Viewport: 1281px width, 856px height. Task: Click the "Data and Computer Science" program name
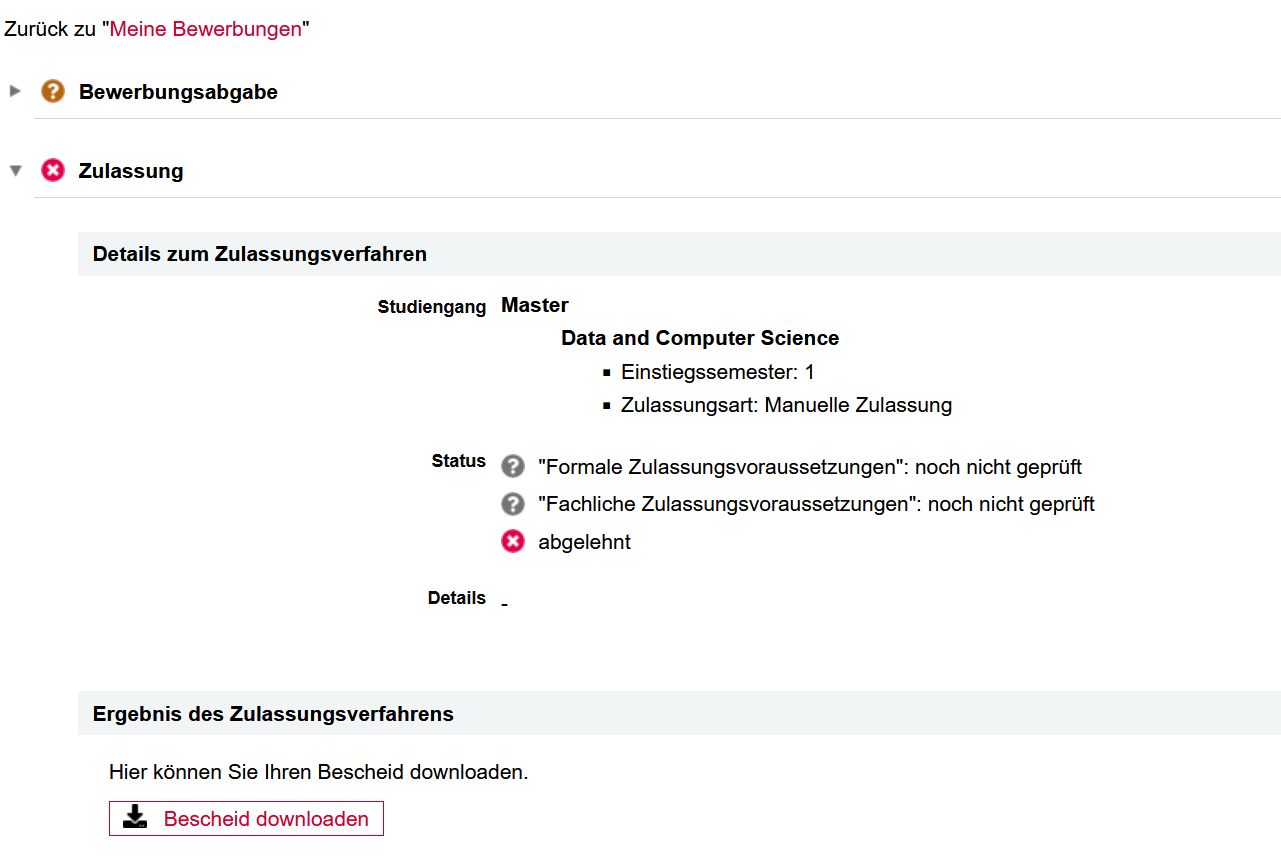click(700, 338)
